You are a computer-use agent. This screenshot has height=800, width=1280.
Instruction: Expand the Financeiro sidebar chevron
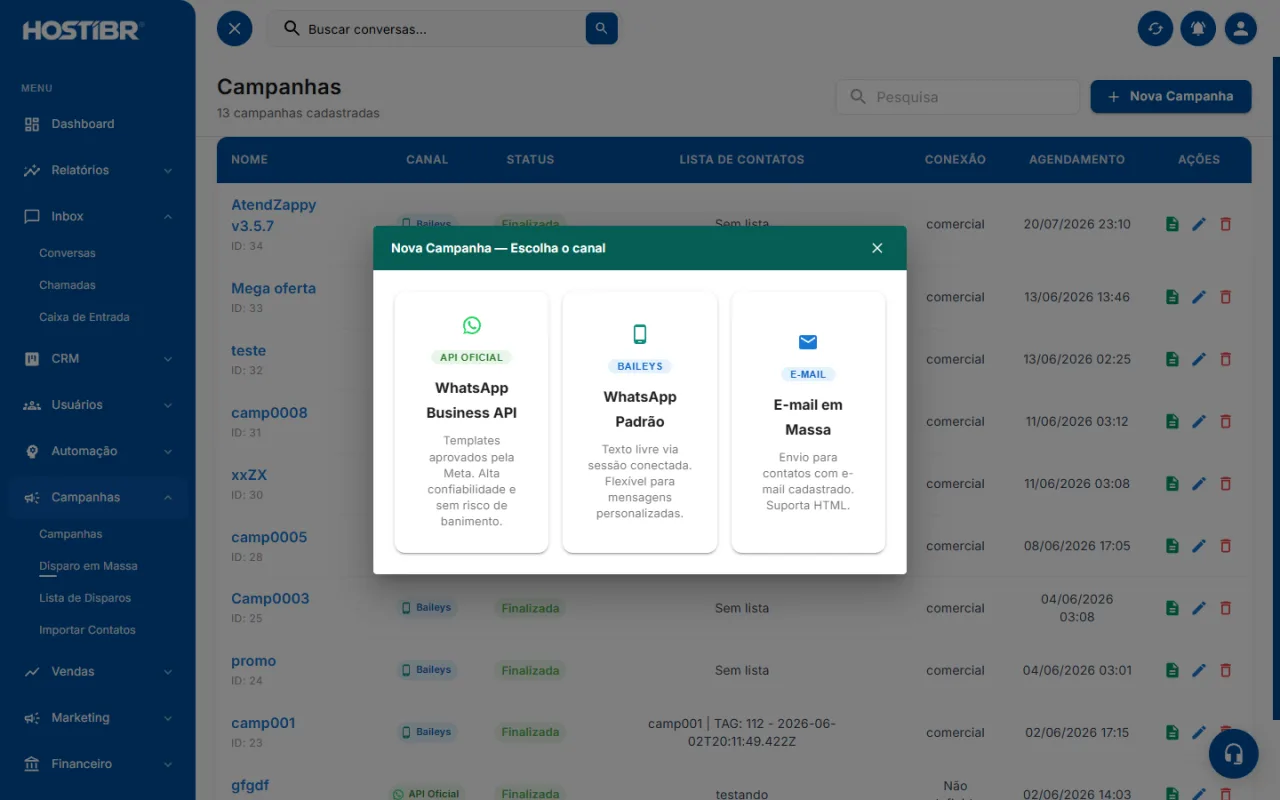click(x=168, y=764)
